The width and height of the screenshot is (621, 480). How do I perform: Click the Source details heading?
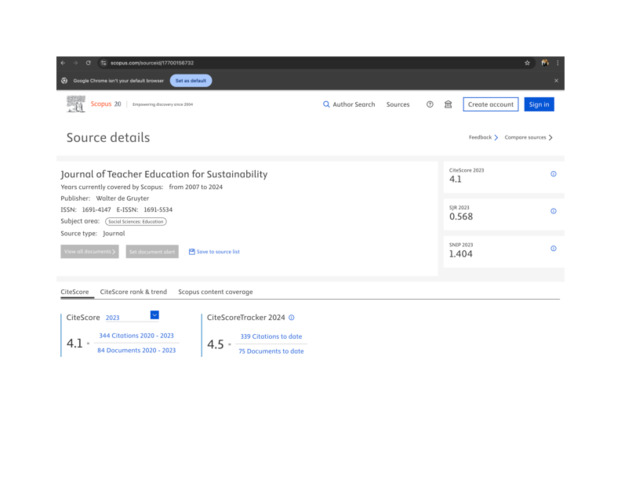(x=108, y=137)
